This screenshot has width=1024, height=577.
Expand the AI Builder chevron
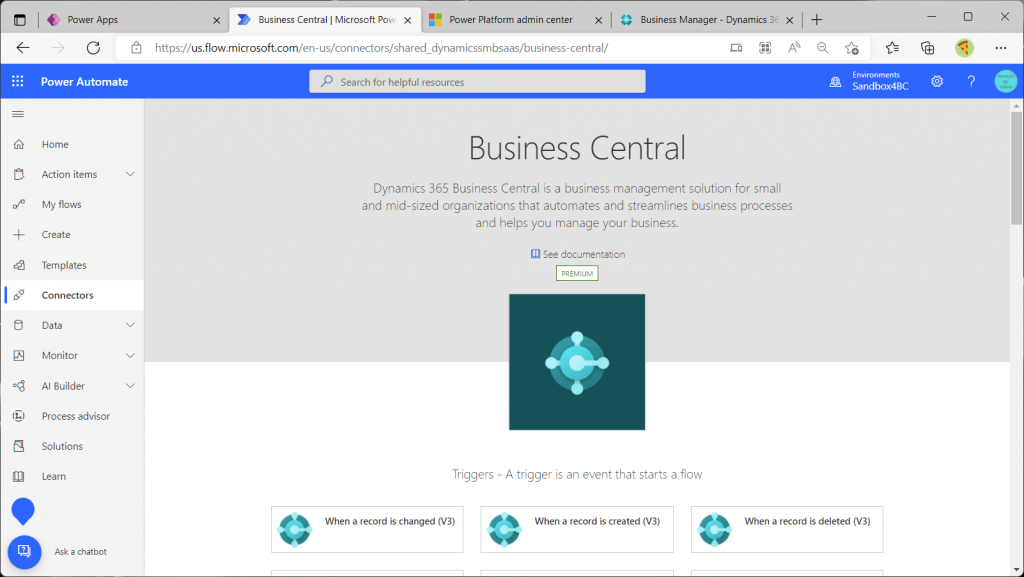pyautogui.click(x=130, y=386)
